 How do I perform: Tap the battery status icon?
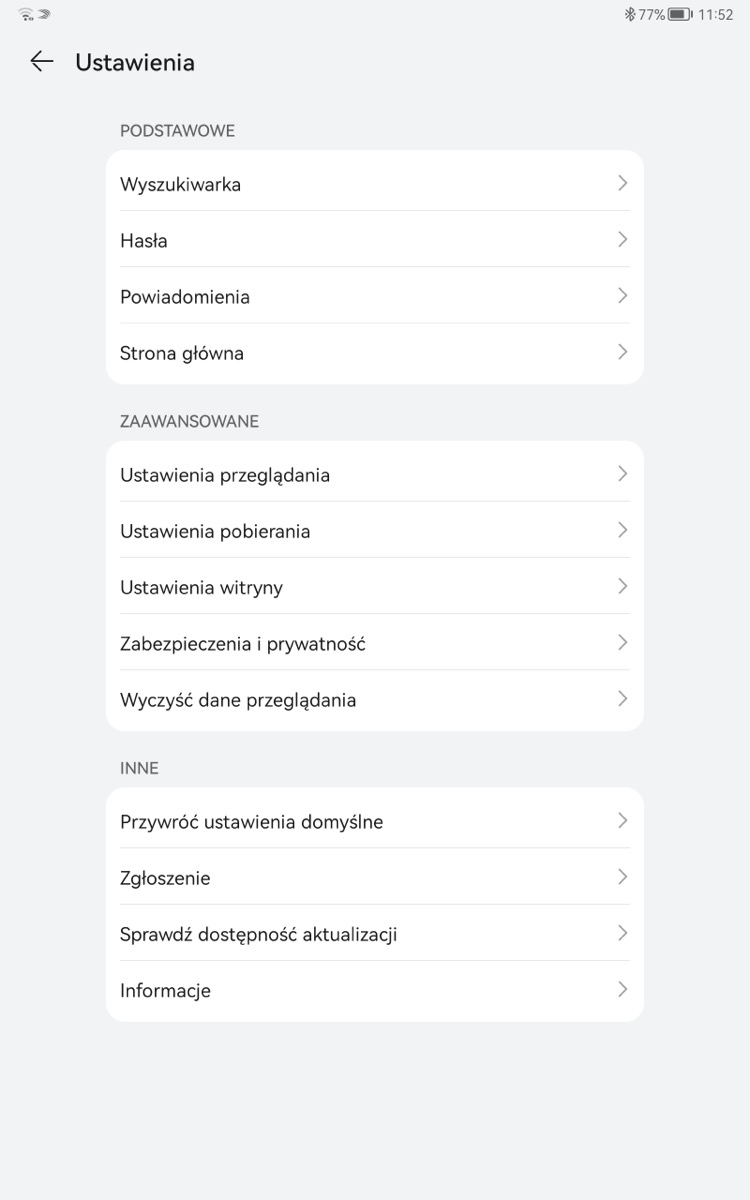tap(680, 15)
